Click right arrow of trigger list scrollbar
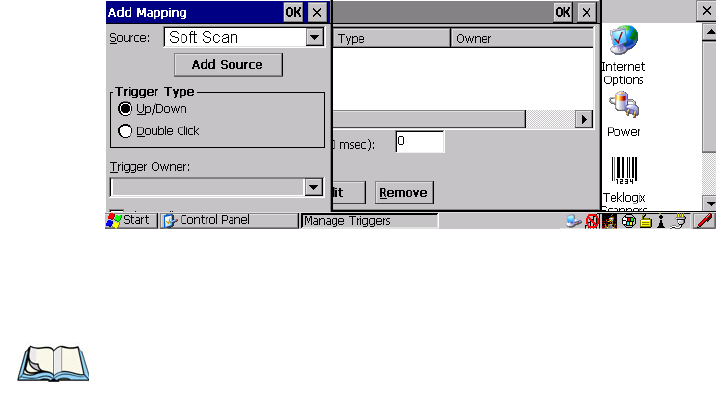Screen dimensions: 716x395 pyautogui.click(x=584, y=120)
